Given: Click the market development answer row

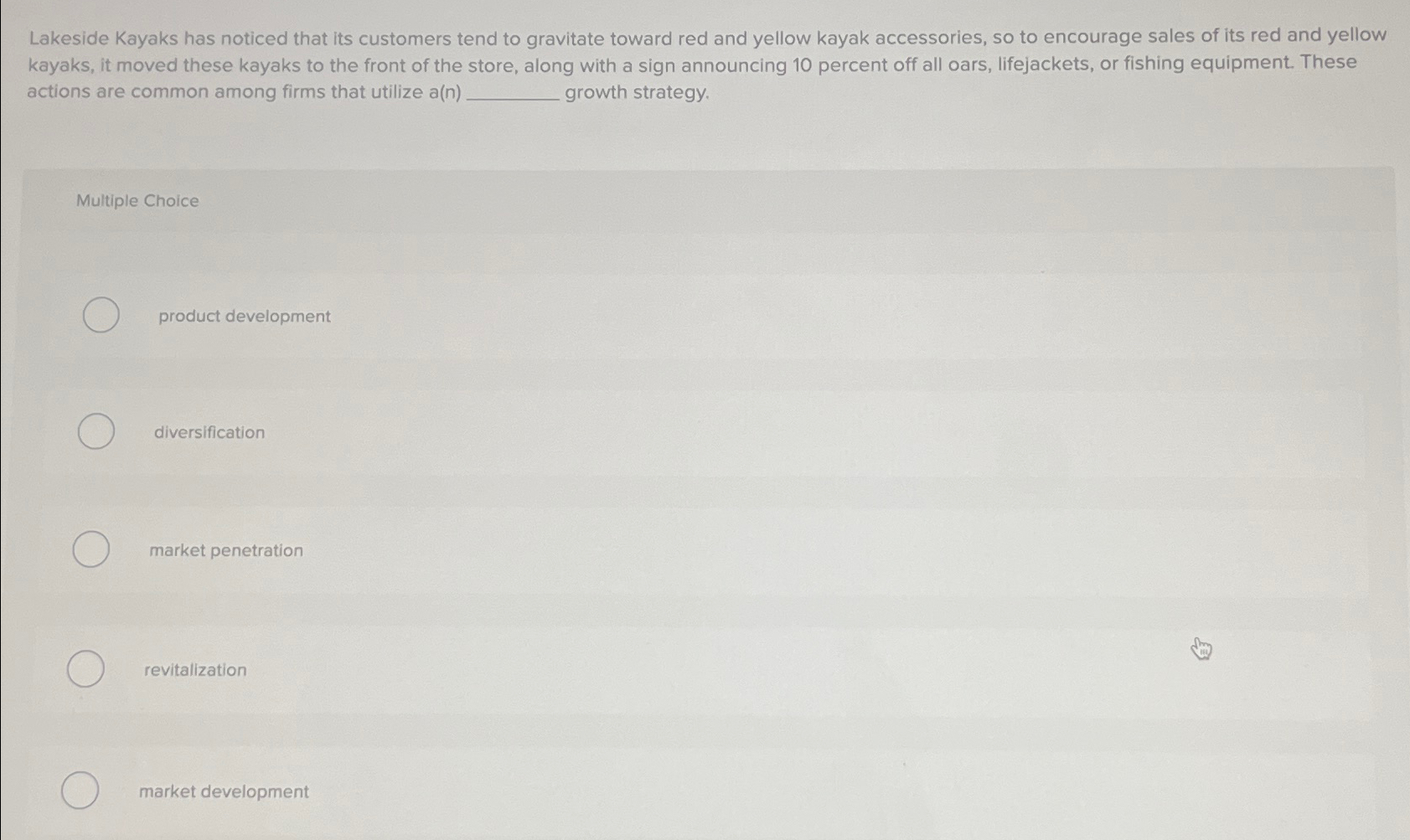Looking at the screenshot, I should click(586, 791).
